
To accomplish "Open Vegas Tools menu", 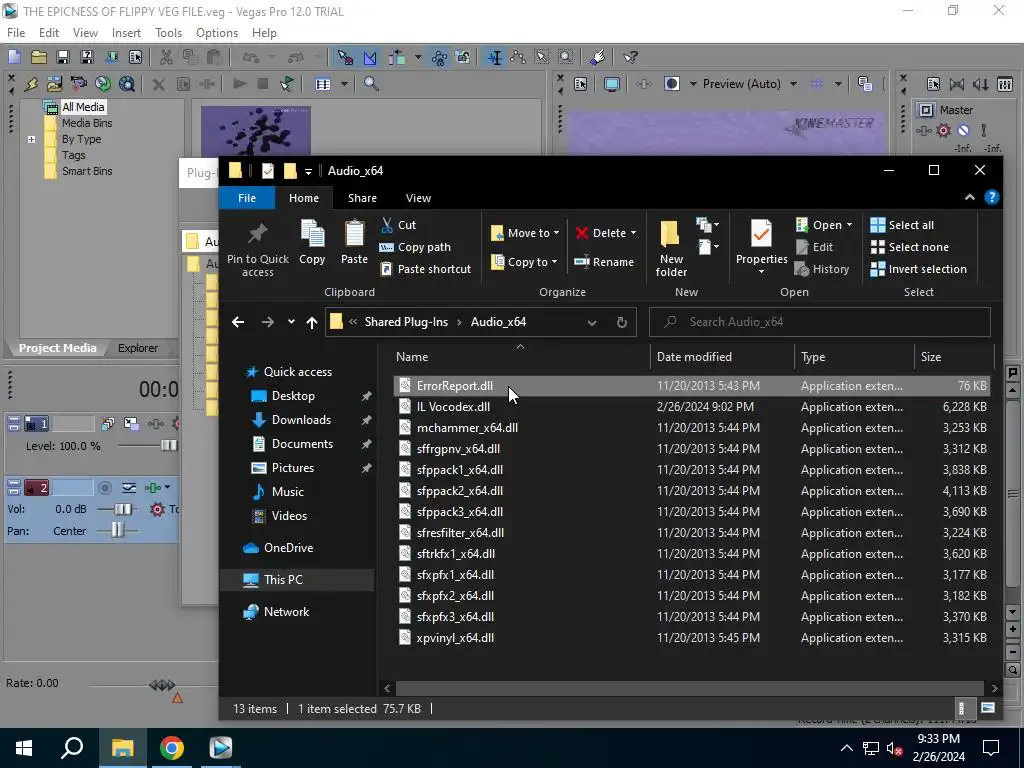I will pos(168,33).
